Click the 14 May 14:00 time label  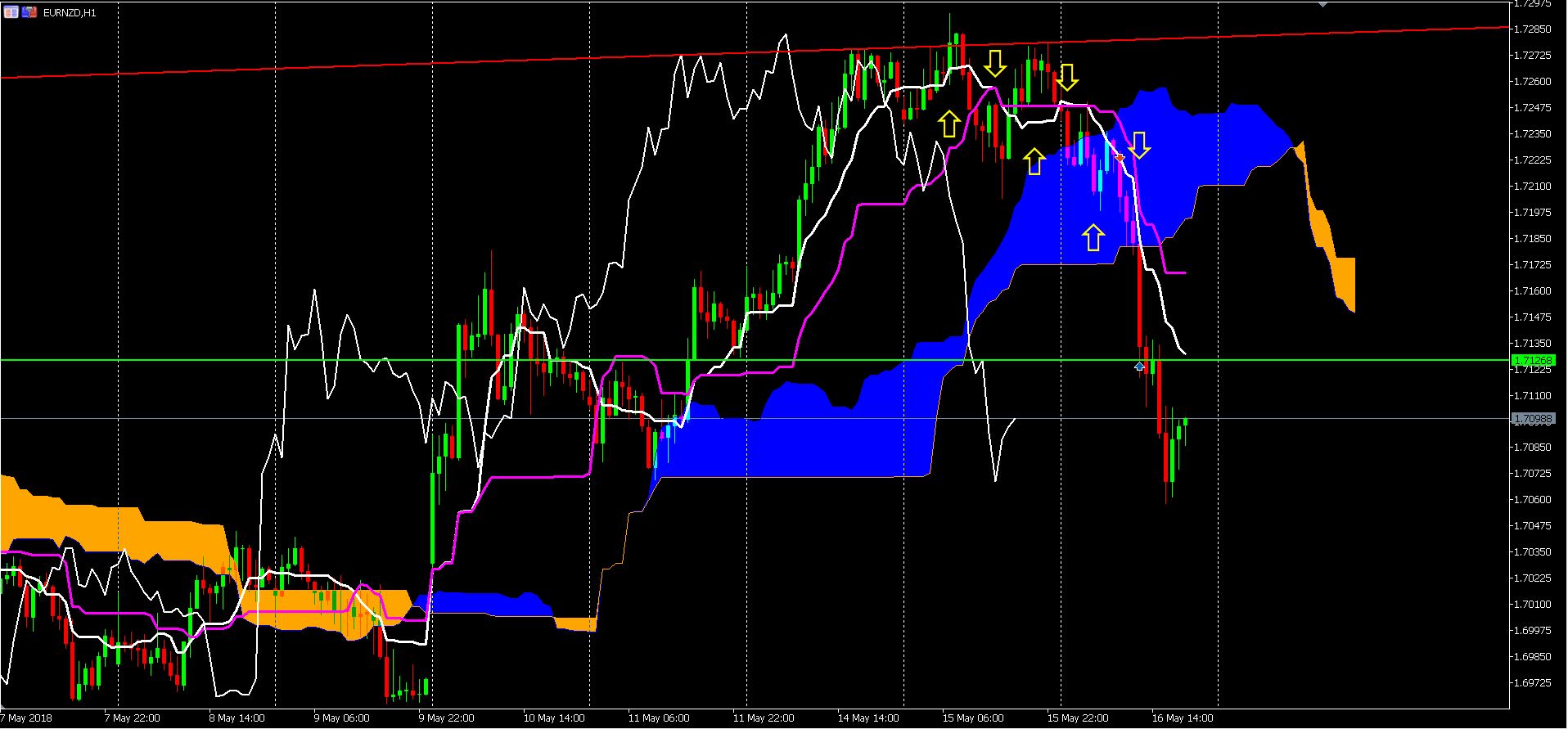867,718
